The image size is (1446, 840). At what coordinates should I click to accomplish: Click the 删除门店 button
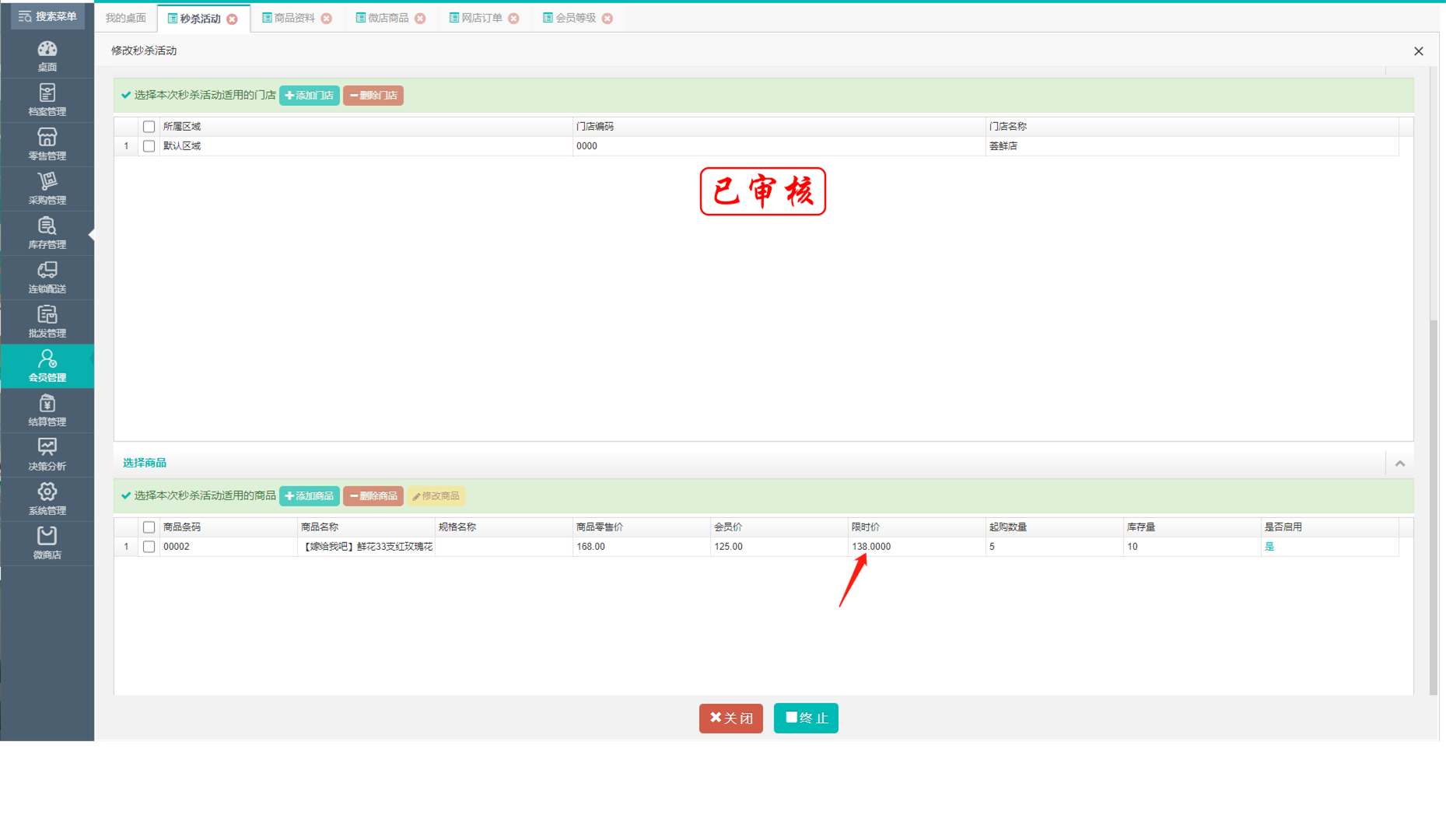click(373, 96)
